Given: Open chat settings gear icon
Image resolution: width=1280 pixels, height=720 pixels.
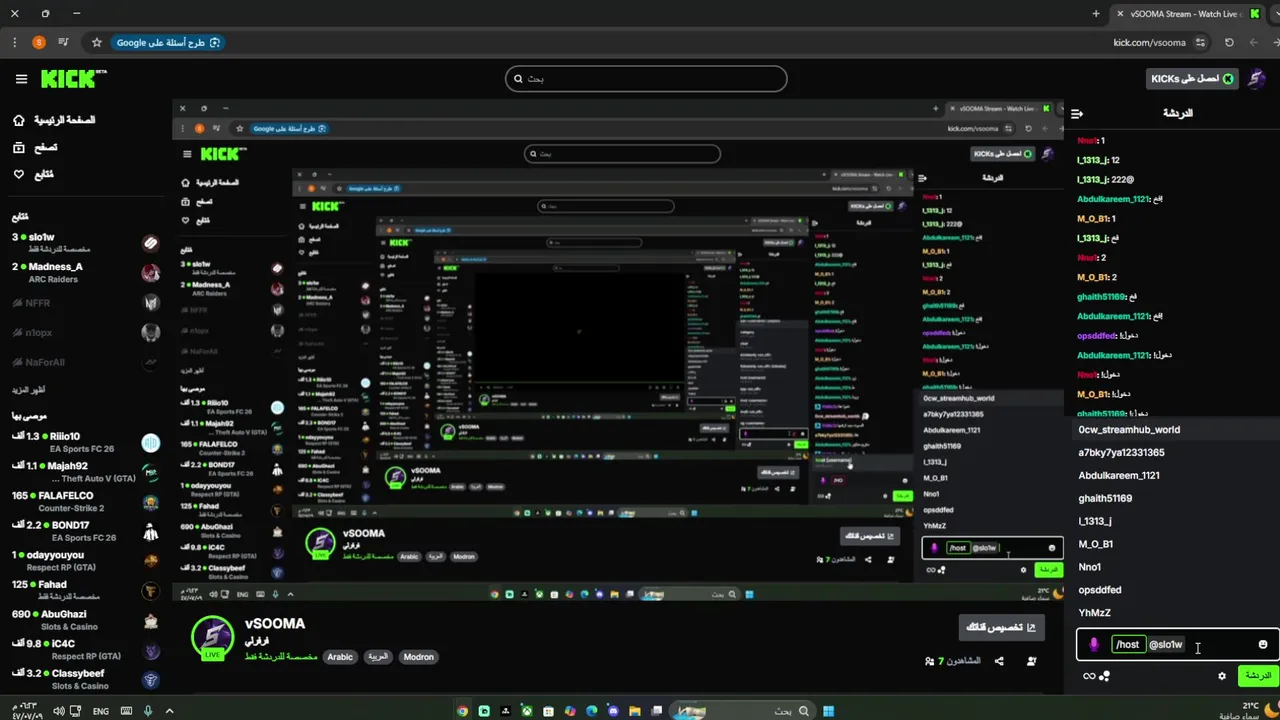Looking at the screenshot, I should tap(1221, 676).
